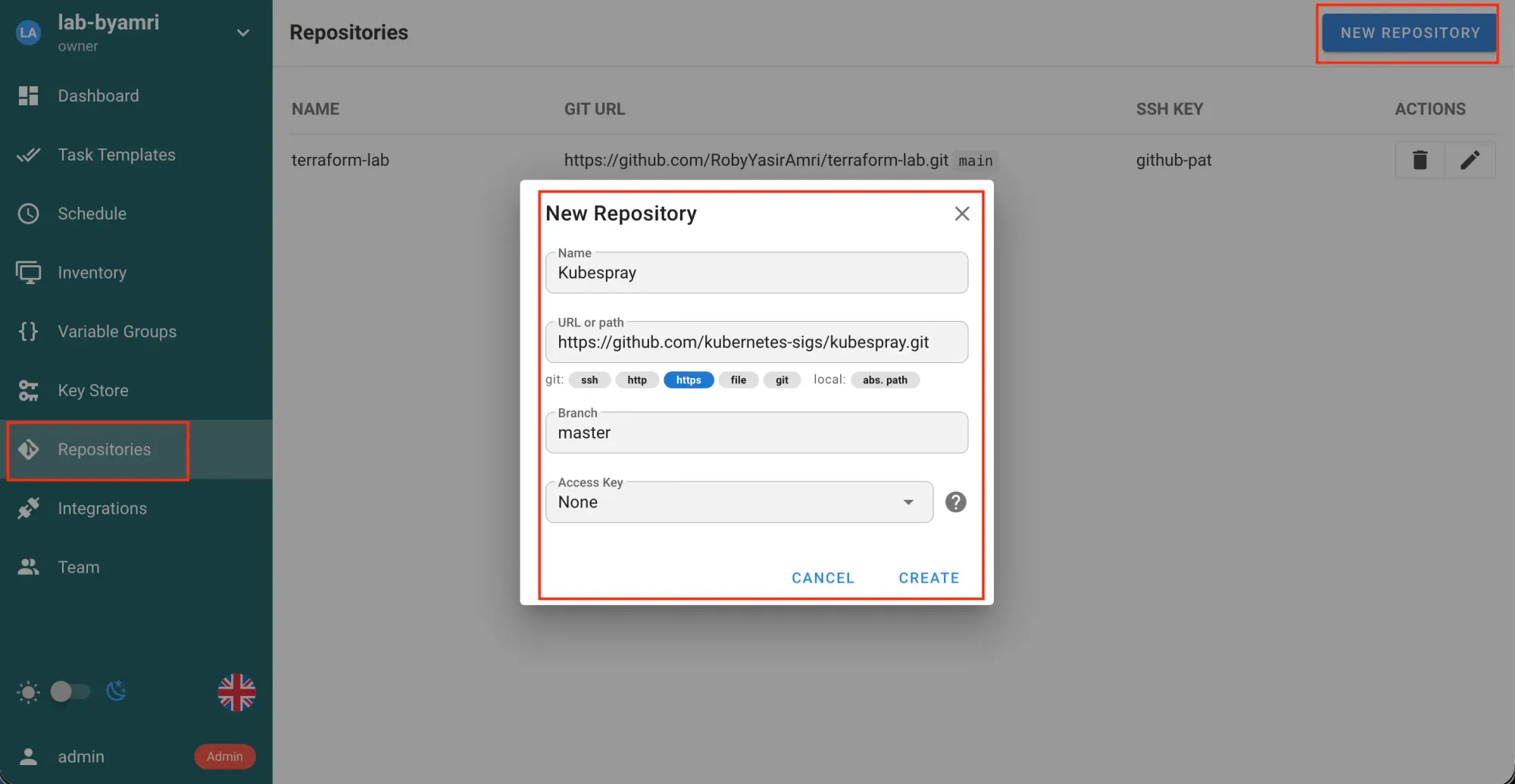This screenshot has width=1515, height=784.
Task: Toggle dark mode with the theme switch
Action: (x=70, y=691)
